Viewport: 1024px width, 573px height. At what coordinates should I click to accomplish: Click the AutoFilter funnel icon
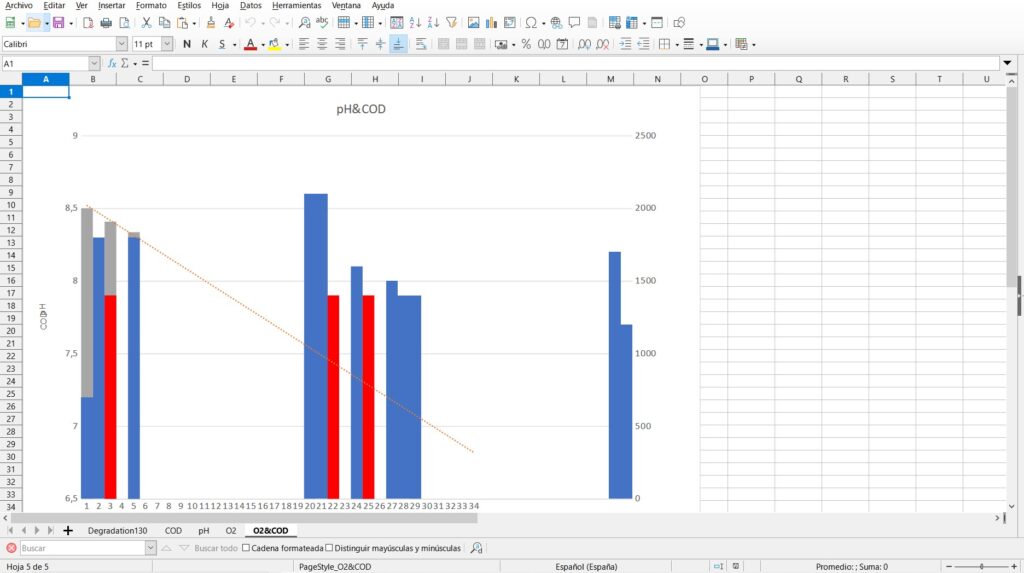tap(451, 23)
